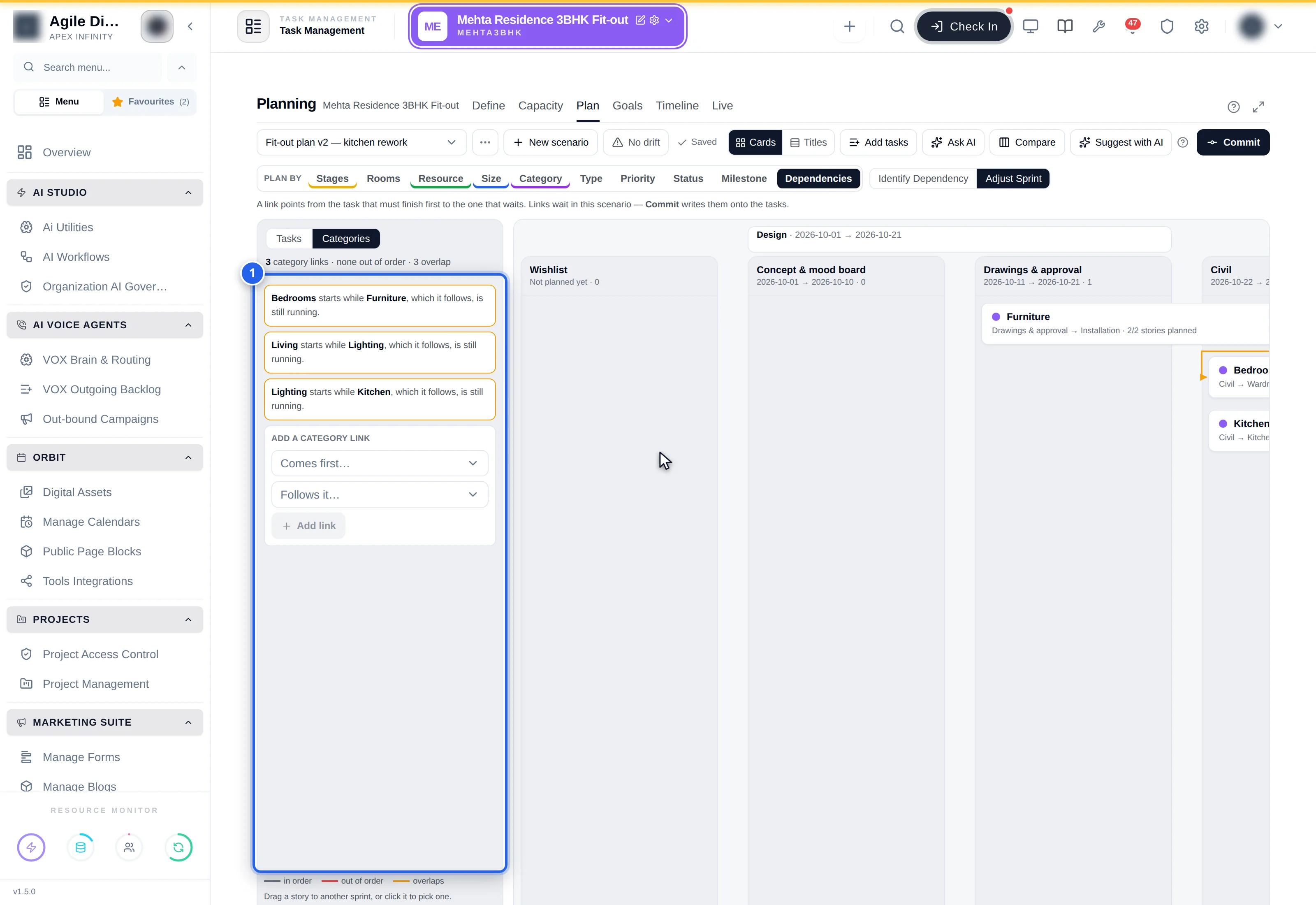Open the Comes first category dropdown

(380, 463)
